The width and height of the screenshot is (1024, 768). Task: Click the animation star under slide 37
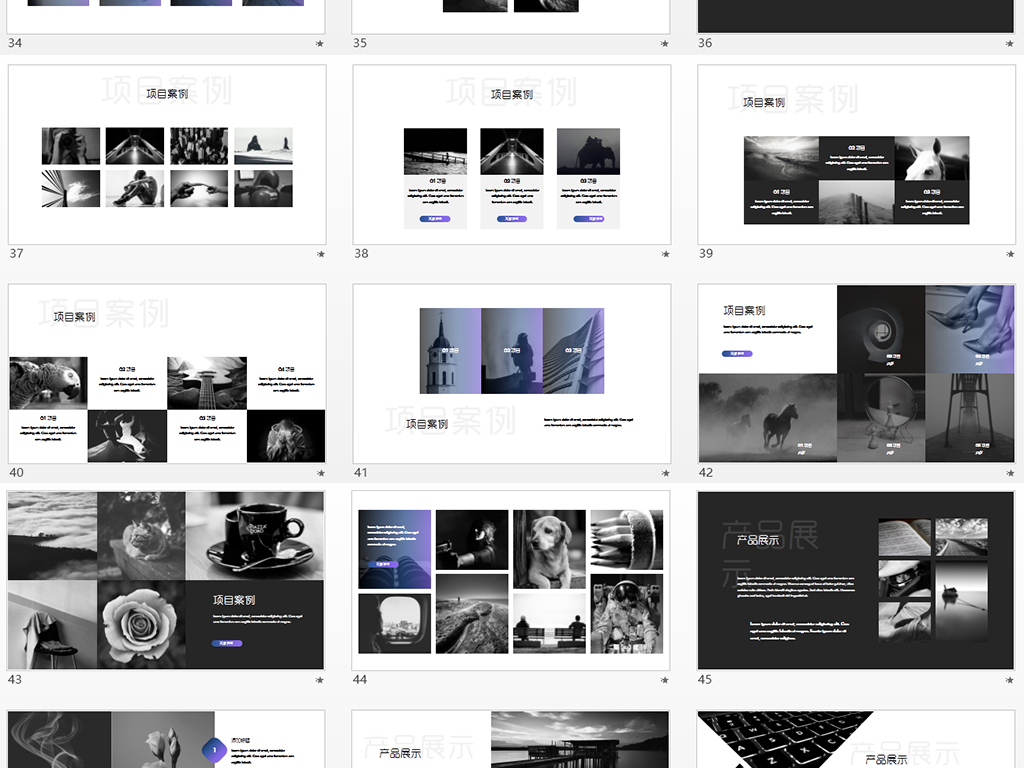click(x=320, y=255)
